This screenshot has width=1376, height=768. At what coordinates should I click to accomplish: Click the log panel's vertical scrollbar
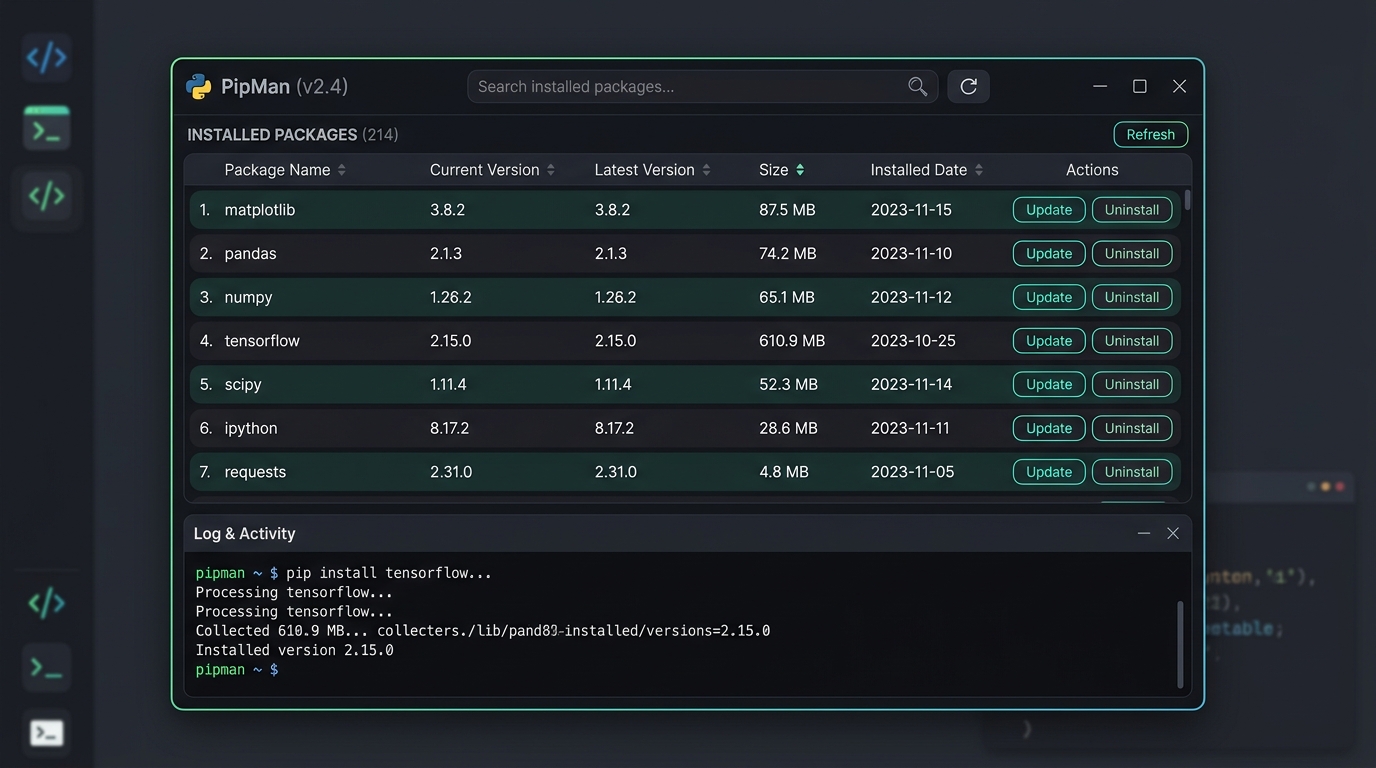[1180, 644]
